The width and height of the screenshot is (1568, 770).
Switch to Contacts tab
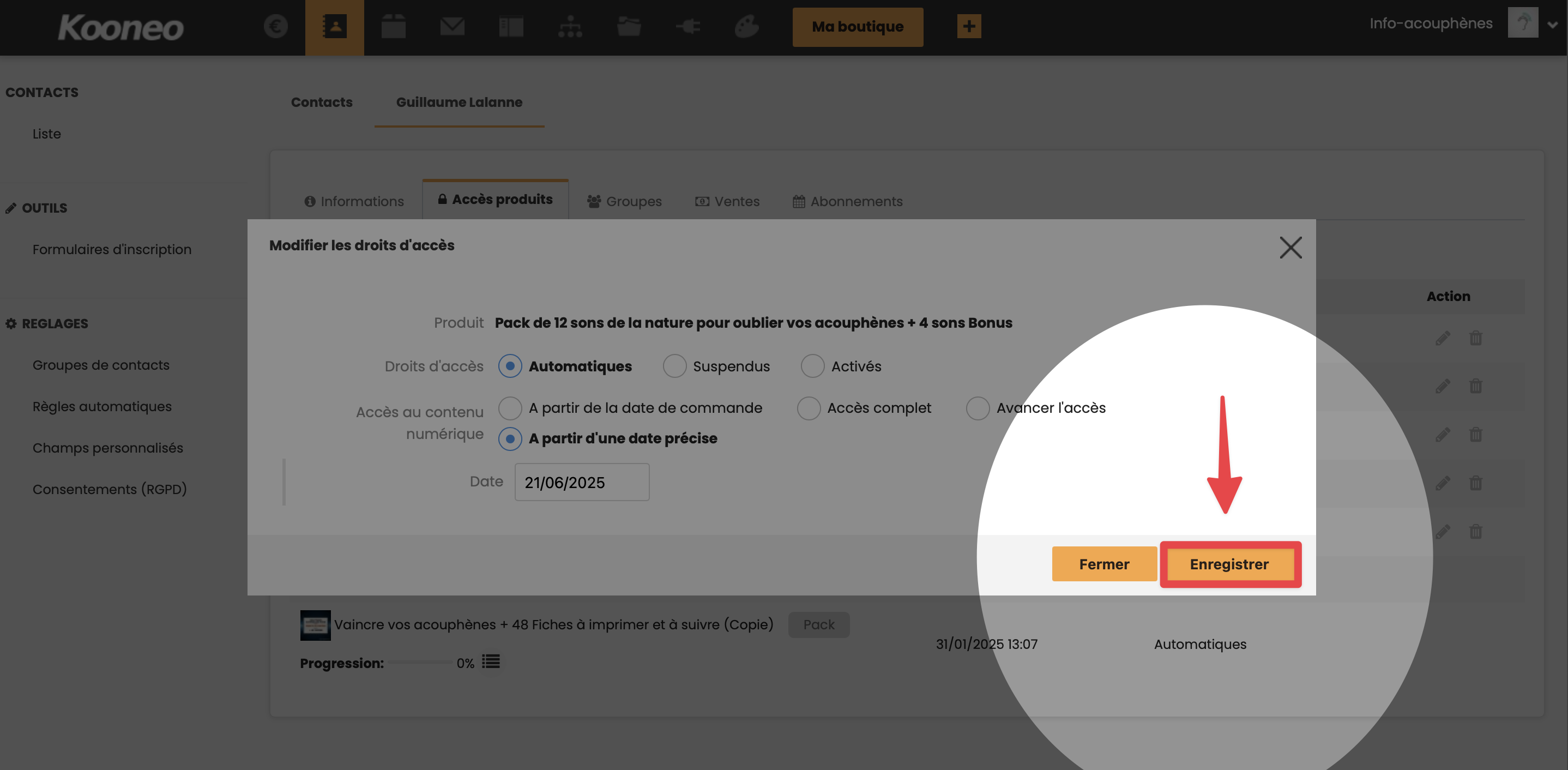321,103
